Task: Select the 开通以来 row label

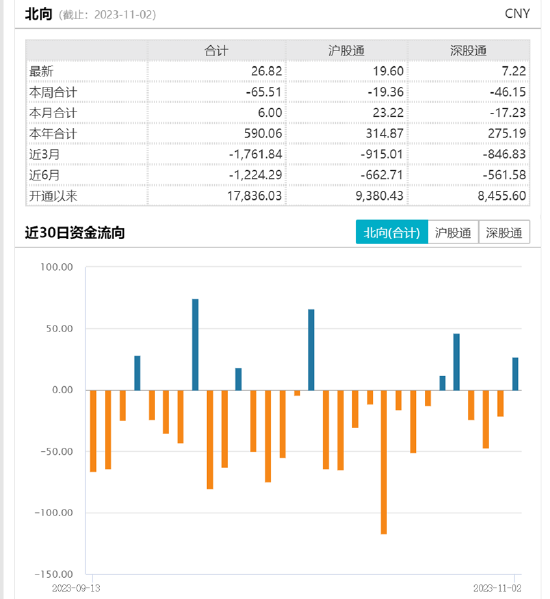Action: 53,196
